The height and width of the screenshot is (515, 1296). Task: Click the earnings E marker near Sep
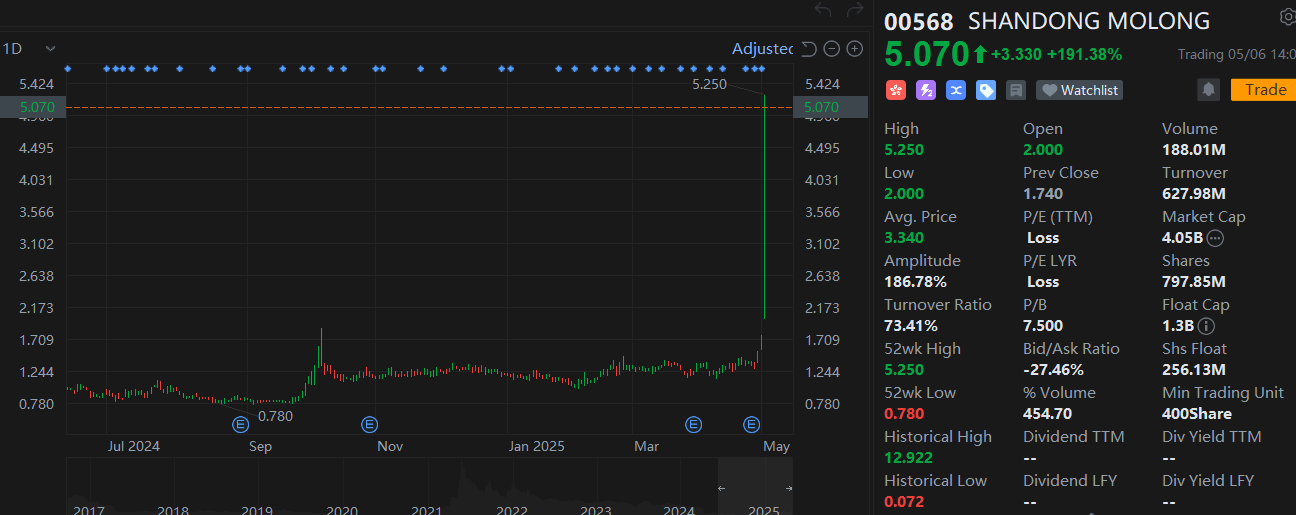coord(240,424)
